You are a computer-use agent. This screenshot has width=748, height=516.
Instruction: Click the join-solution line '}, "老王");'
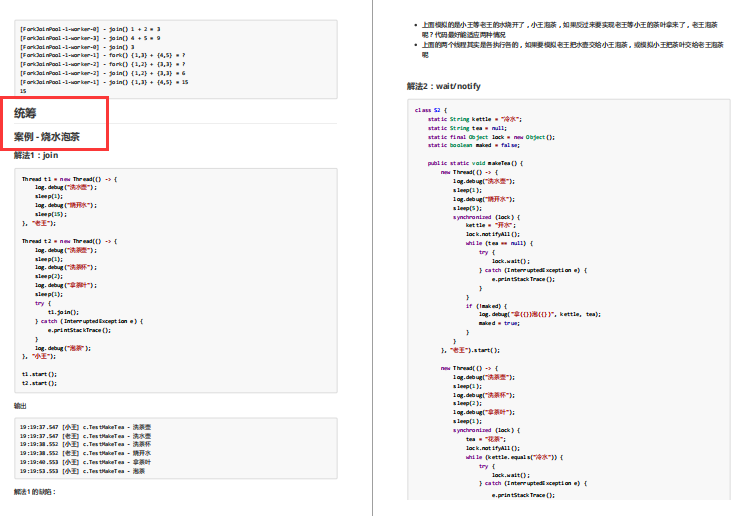(x=39, y=223)
